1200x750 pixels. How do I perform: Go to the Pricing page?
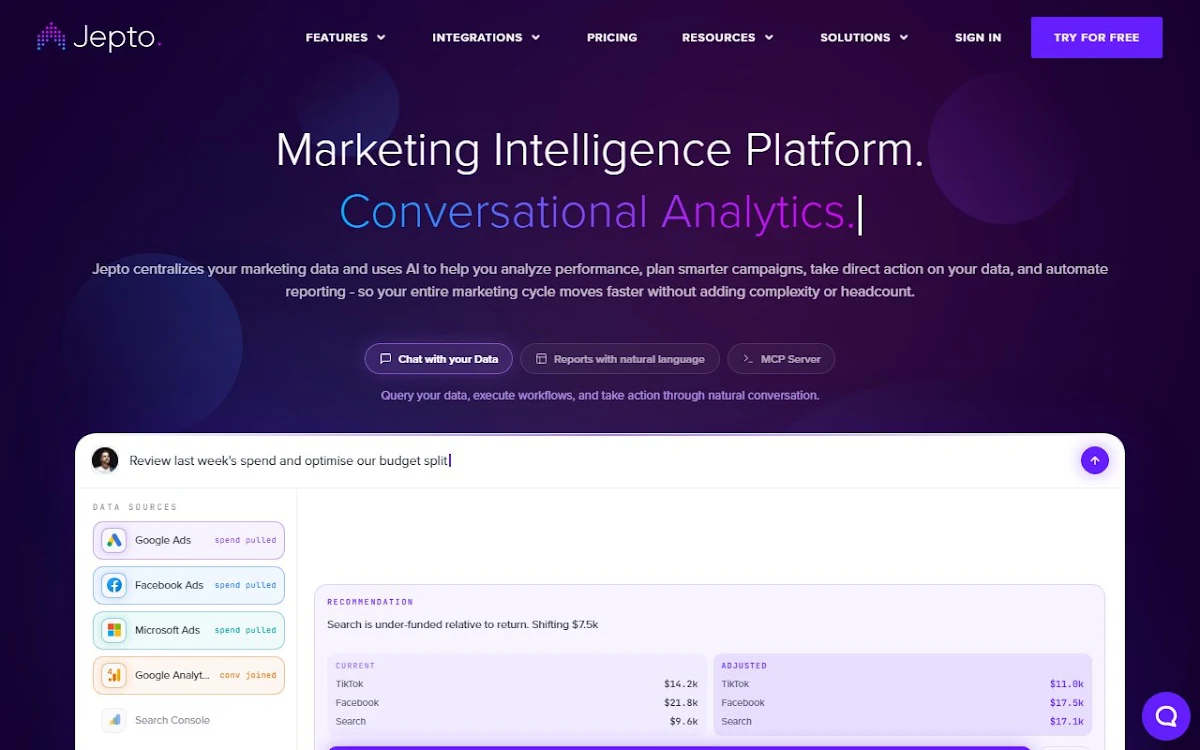click(612, 37)
